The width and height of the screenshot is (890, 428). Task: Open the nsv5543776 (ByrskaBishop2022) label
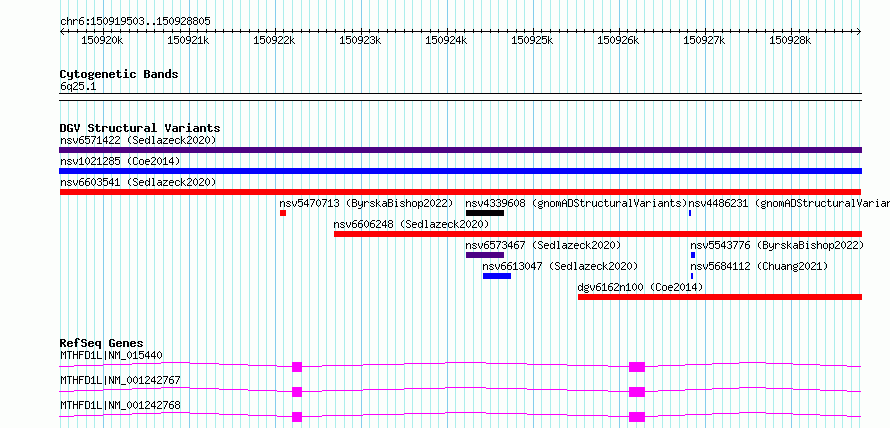[777, 245]
